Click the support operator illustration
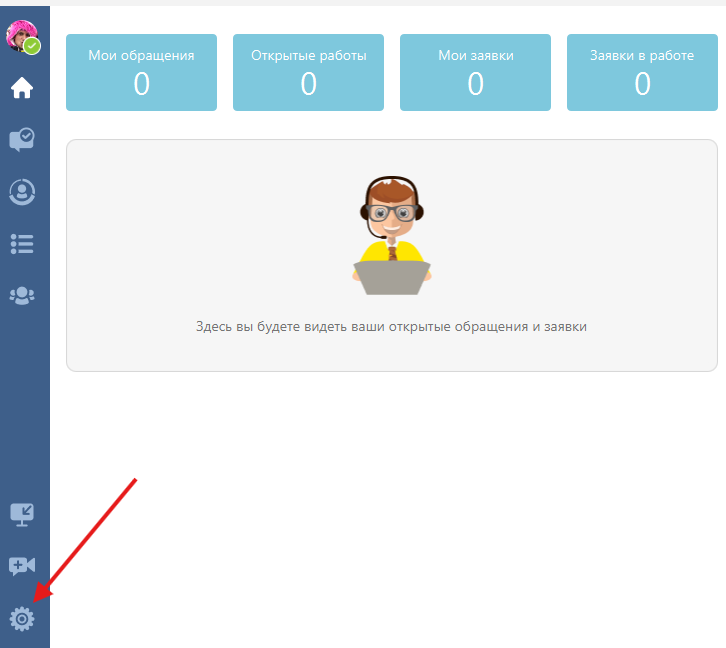This screenshot has width=726, height=648. (391, 236)
